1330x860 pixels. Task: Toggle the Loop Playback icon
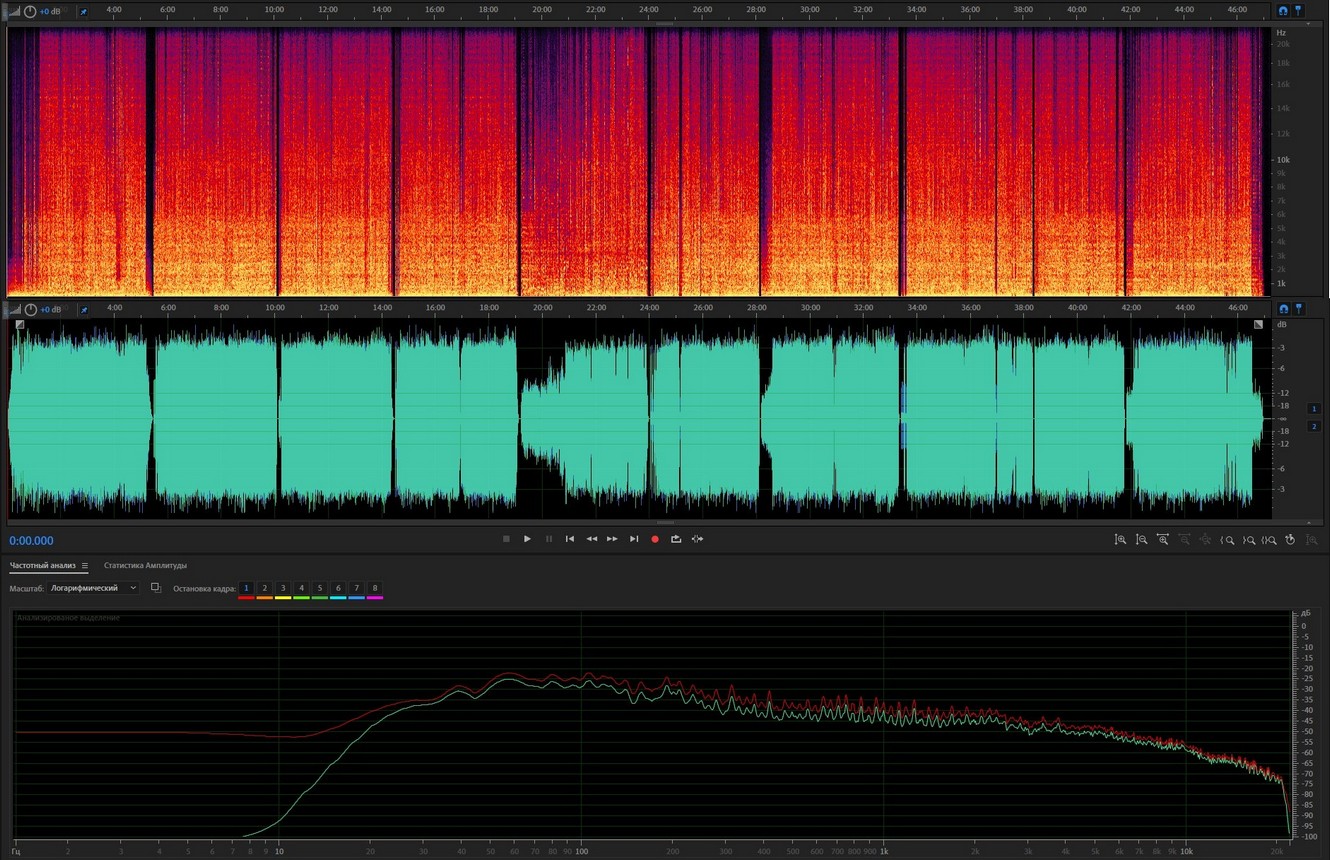[x=676, y=539]
